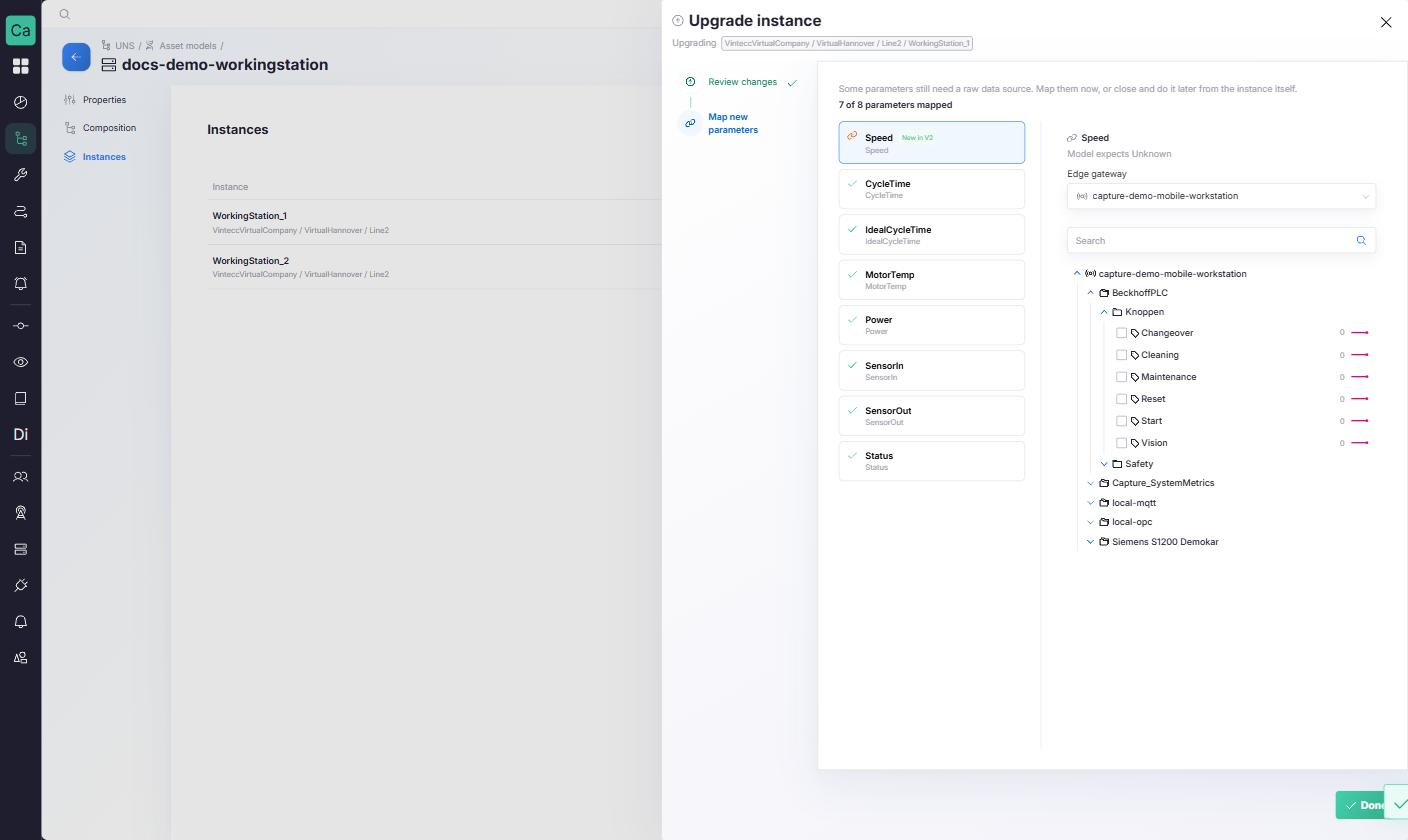Check the Maintenance tag checkbox

(1122, 377)
